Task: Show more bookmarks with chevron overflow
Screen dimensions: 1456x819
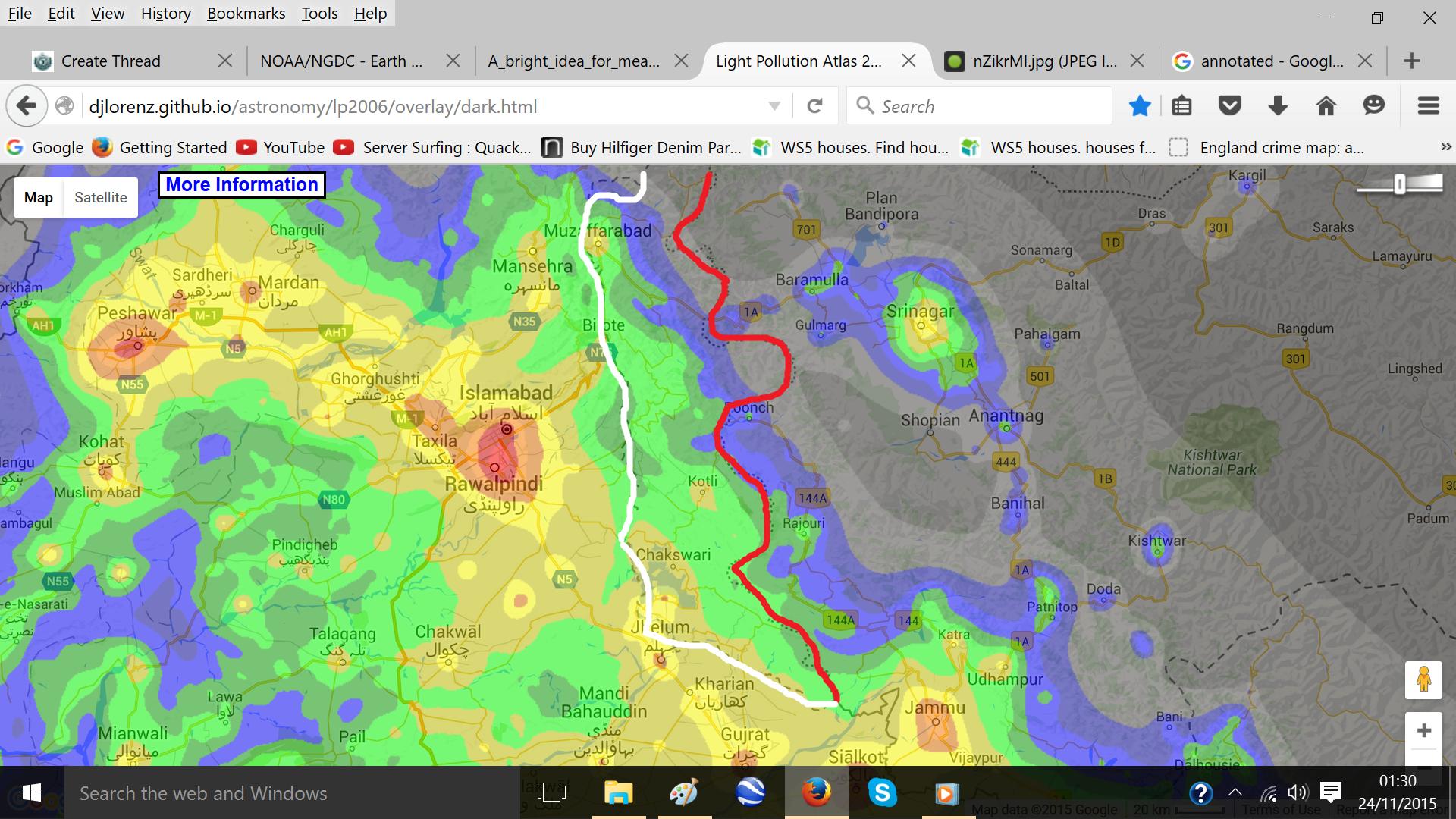Action: tap(1445, 147)
